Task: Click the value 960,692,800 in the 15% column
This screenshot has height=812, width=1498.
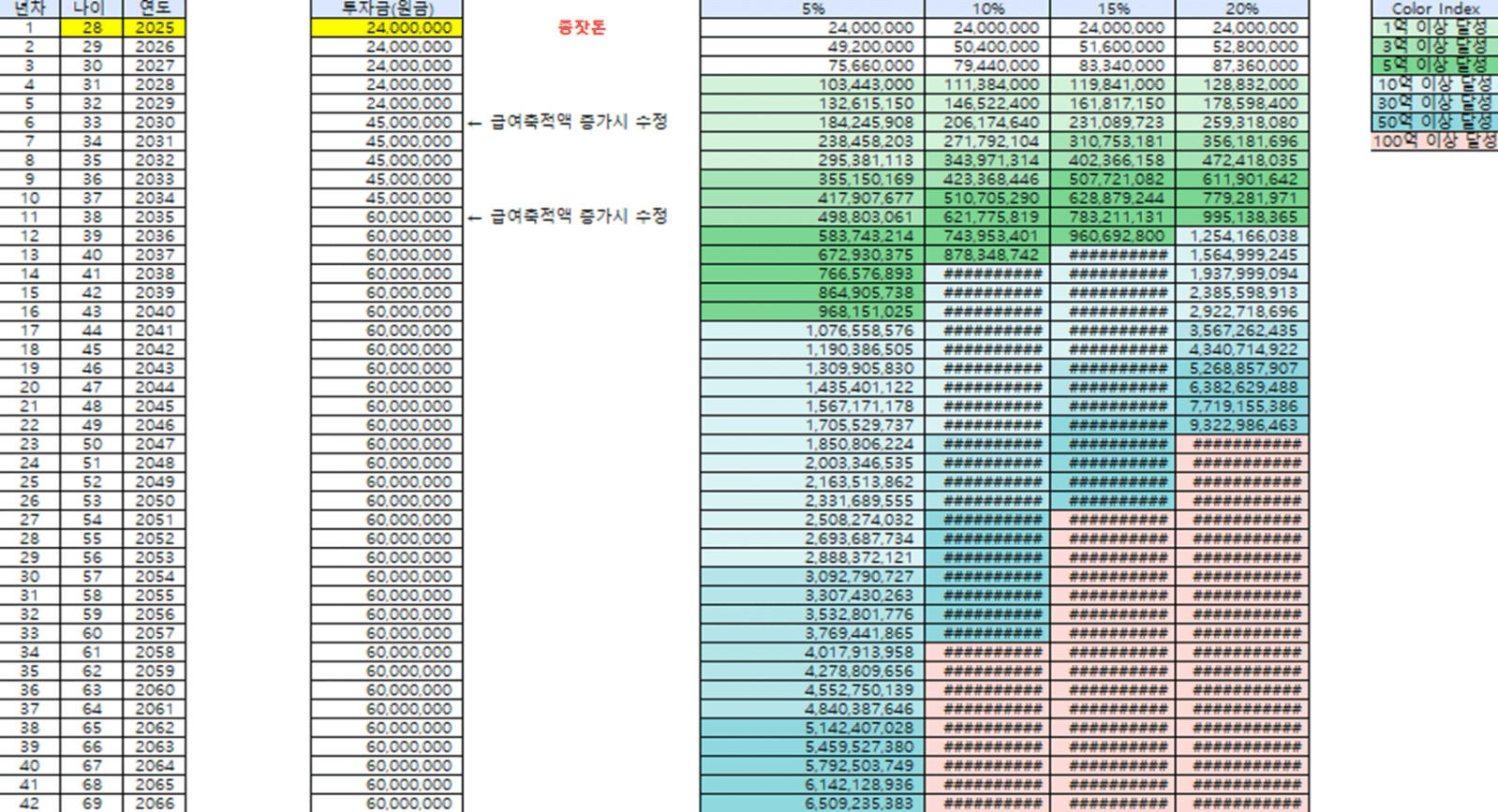Action: [1113, 236]
